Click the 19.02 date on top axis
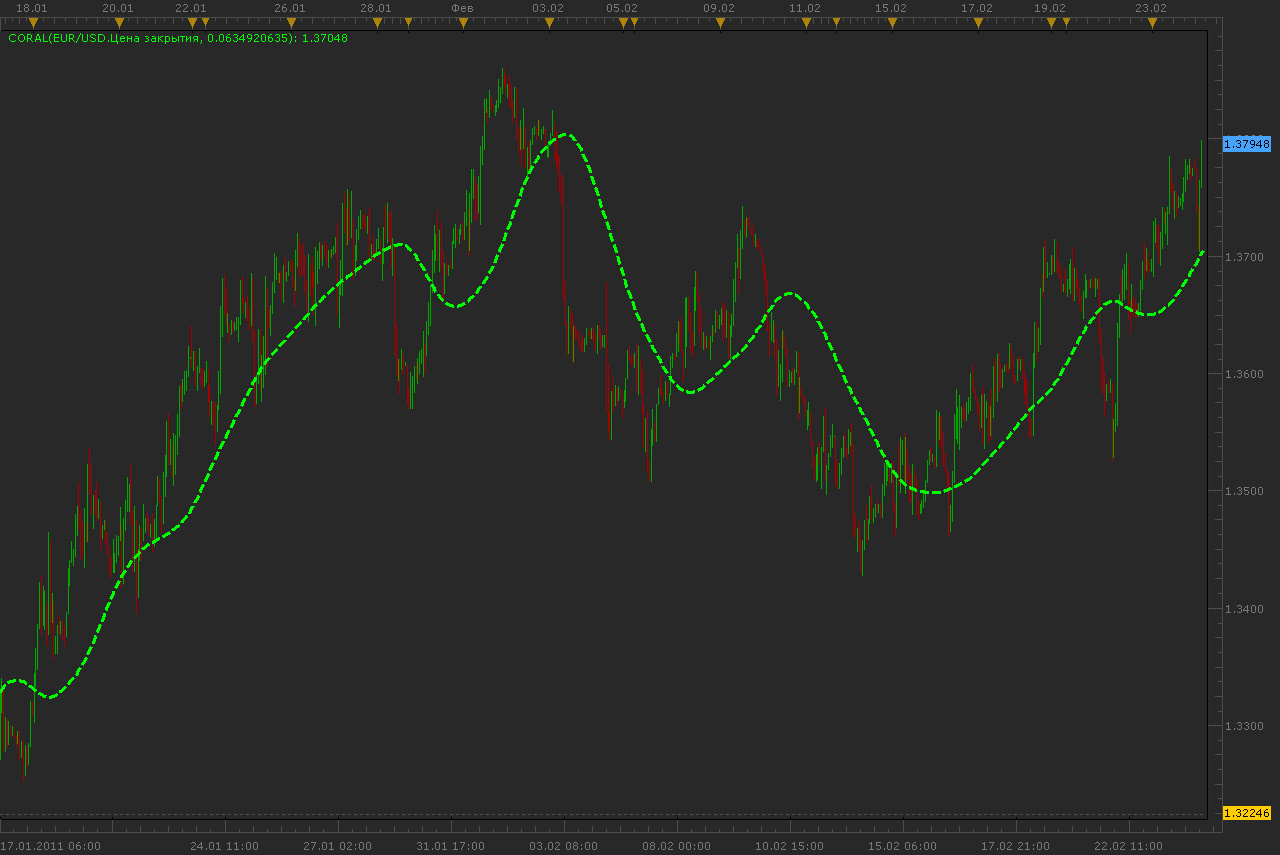1280x855 pixels. [1050, 8]
